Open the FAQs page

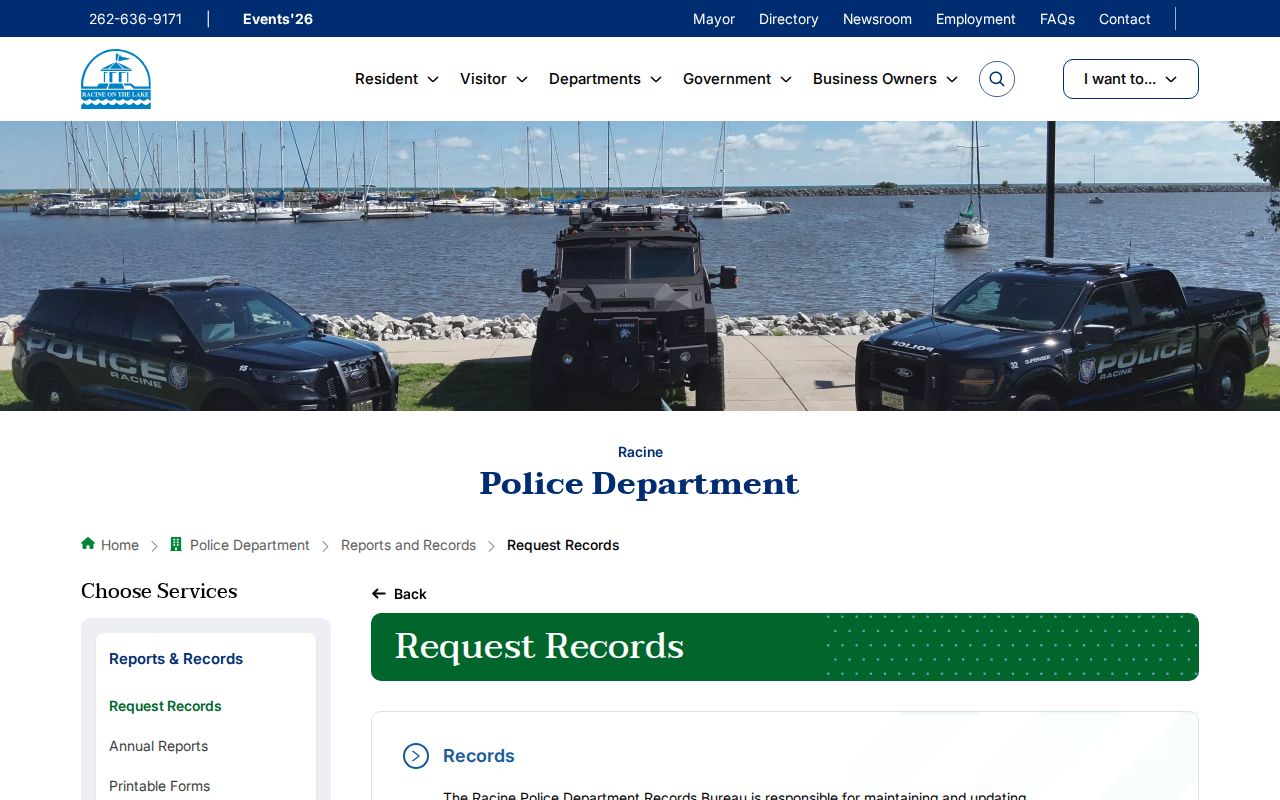coord(1057,19)
